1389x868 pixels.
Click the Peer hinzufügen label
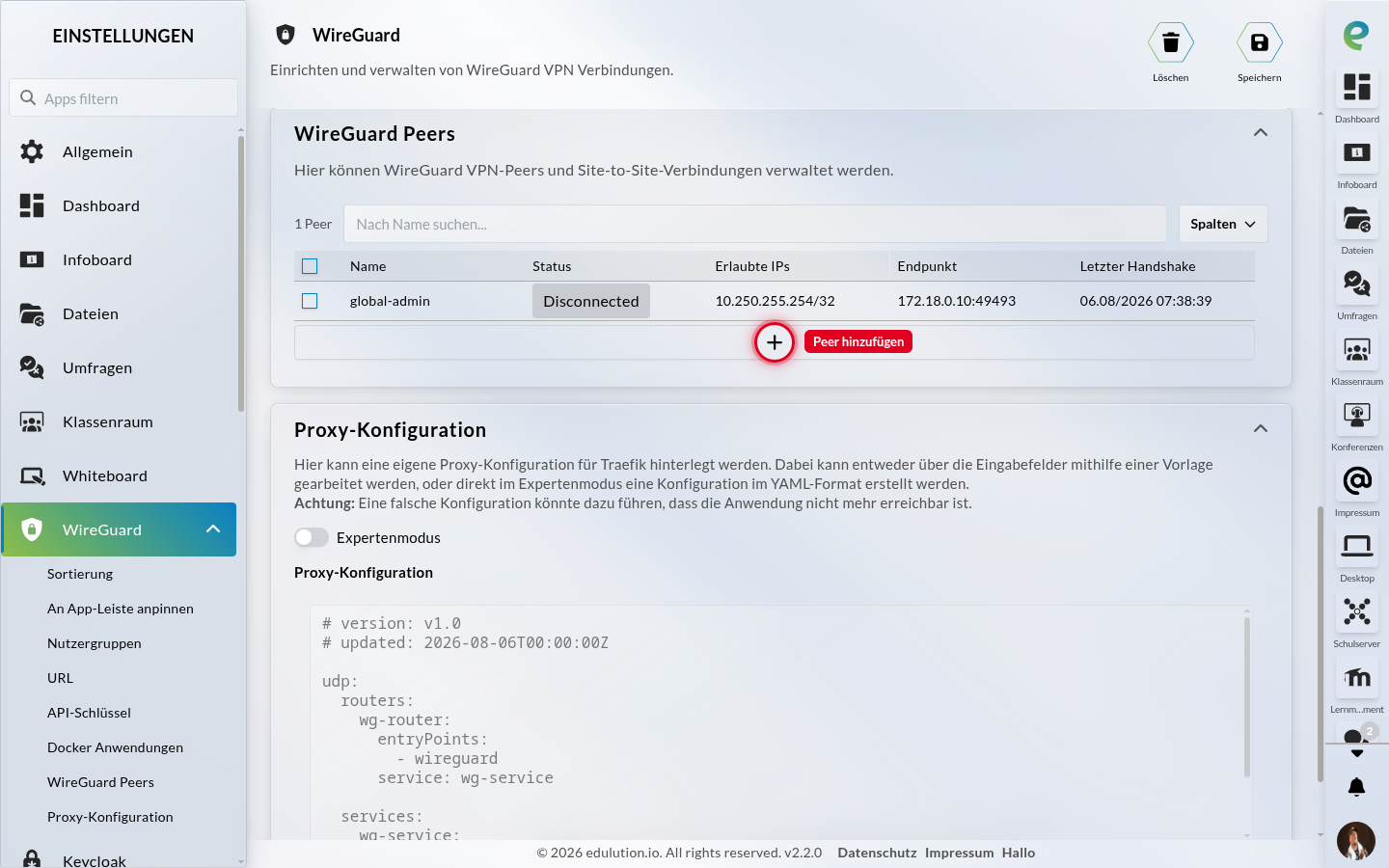pos(858,341)
